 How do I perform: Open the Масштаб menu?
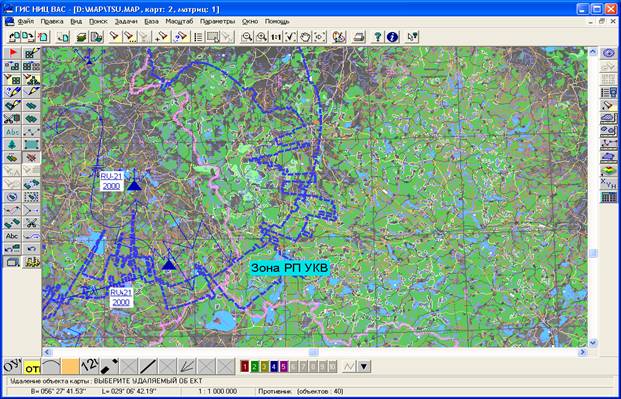tap(179, 21)
